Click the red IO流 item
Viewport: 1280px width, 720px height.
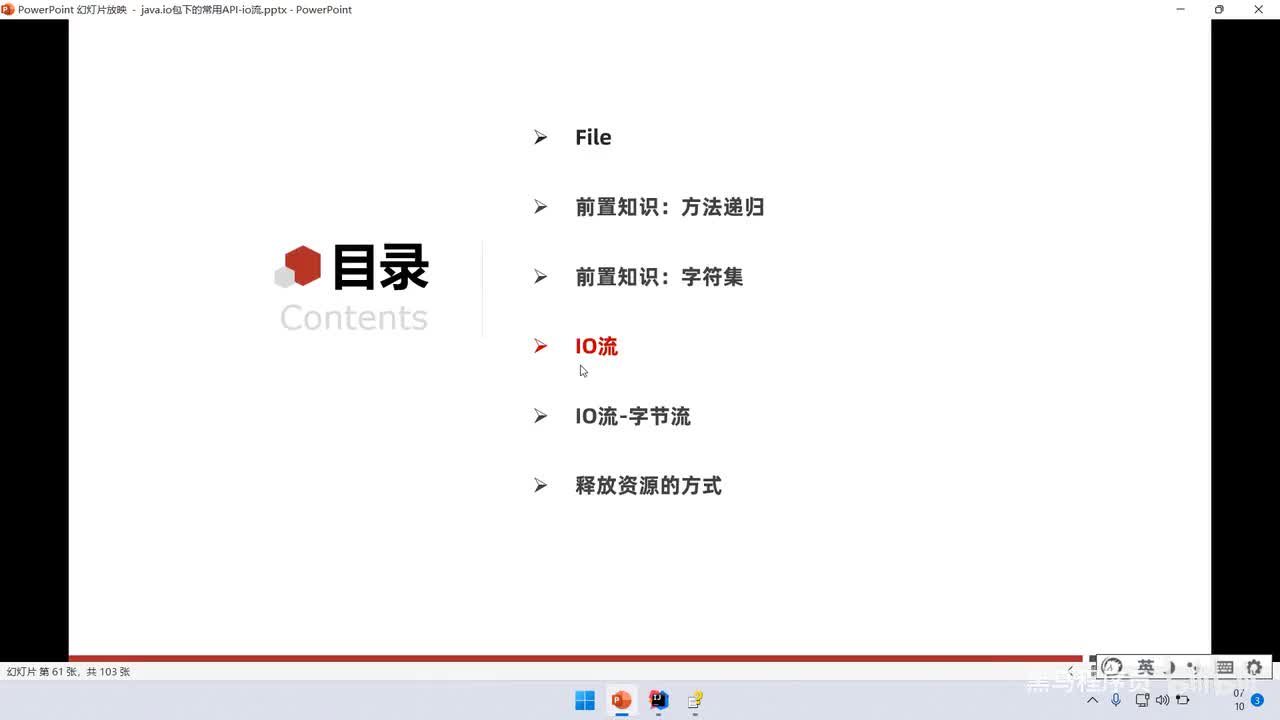click(x=597, y=346)
